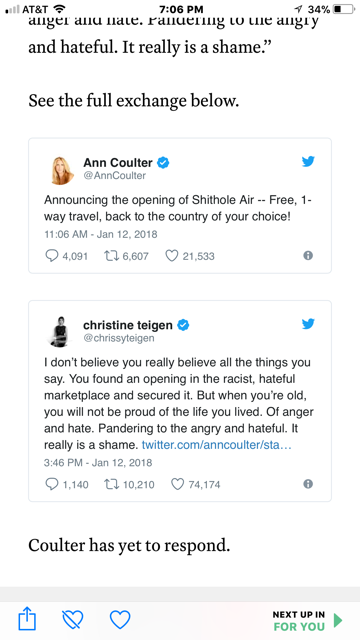This screenshot has width=360, height=640.
Task: Tap Twitter bird icon on christine teigen tweet
Action: point(308,324)
